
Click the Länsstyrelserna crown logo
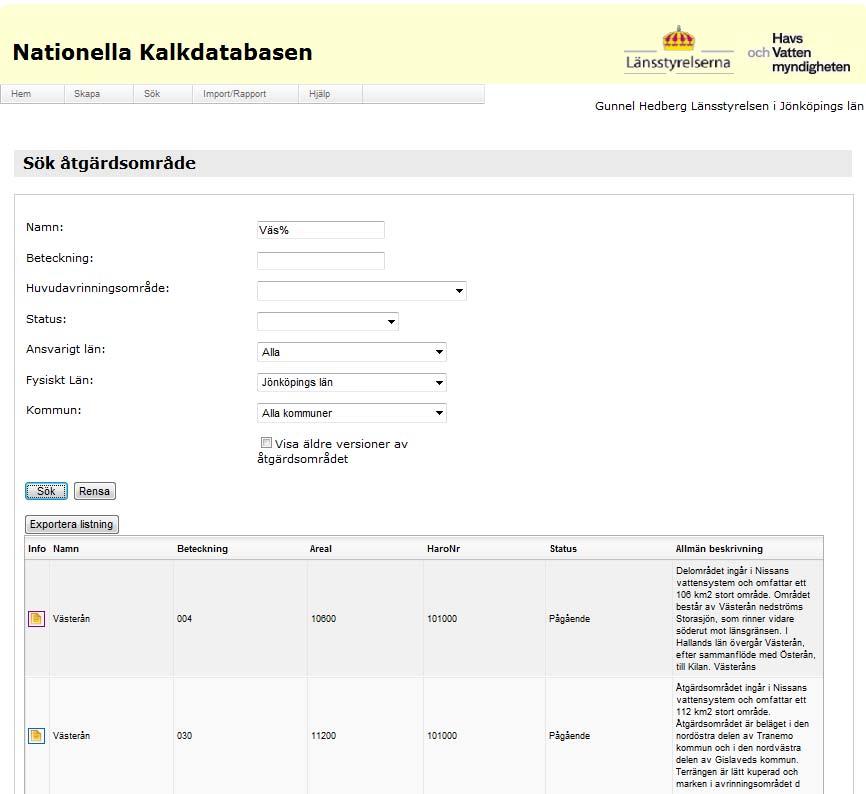[x=678, y=49]
